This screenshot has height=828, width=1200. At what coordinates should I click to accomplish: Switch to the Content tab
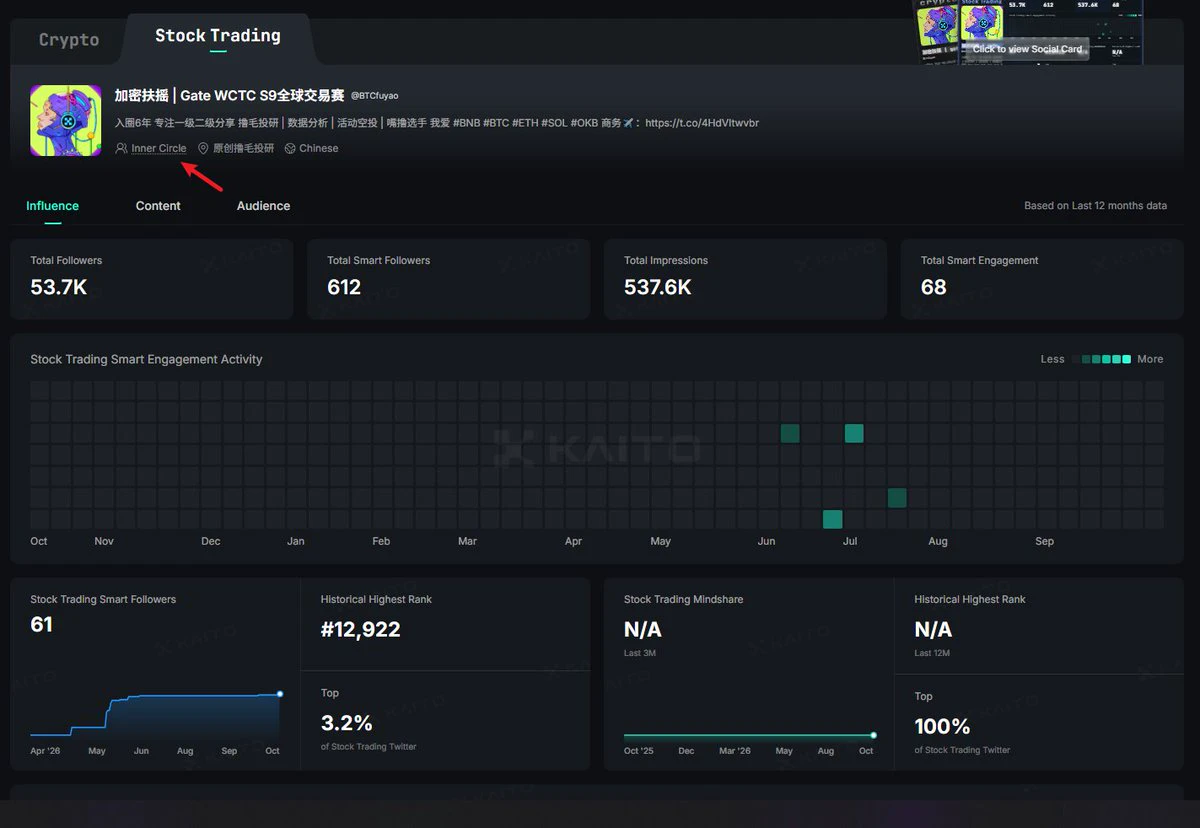click(x=158, y=206)
